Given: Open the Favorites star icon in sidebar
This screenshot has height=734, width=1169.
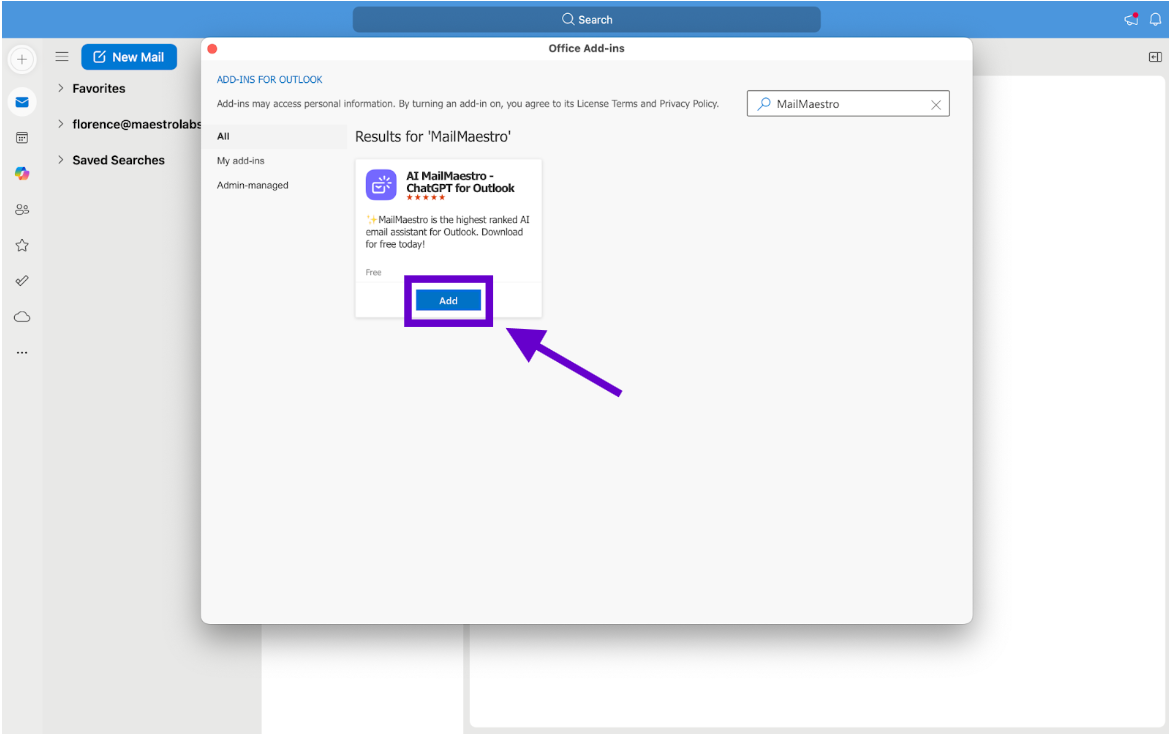Looking at the screenshot, I should [22, 245].
